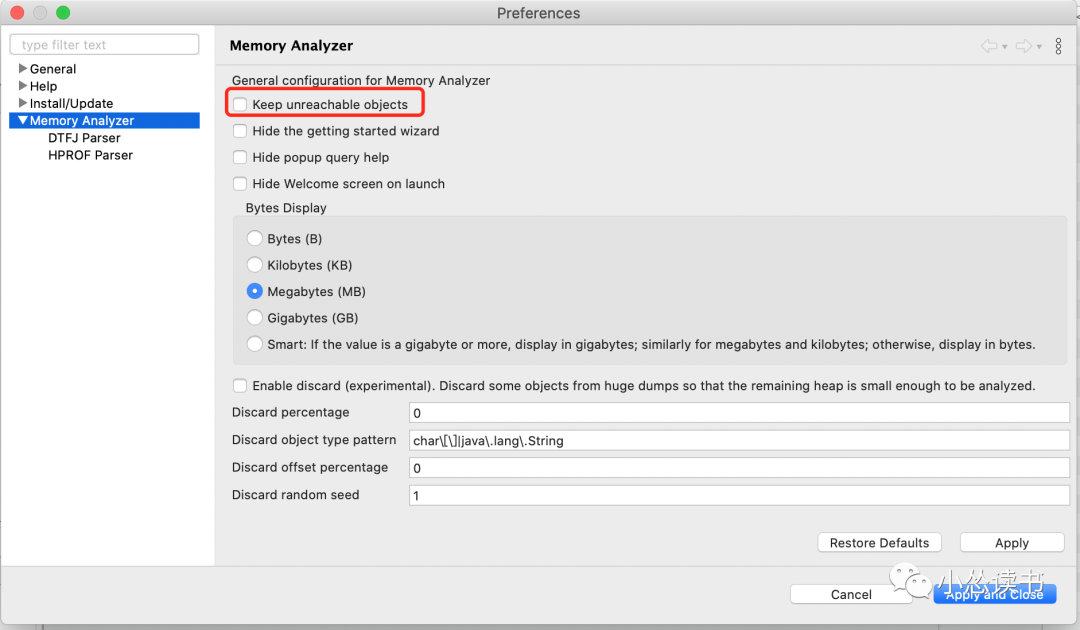Choose the Gigabytes (GB) radio button
1080x630 pixels.
255,318
